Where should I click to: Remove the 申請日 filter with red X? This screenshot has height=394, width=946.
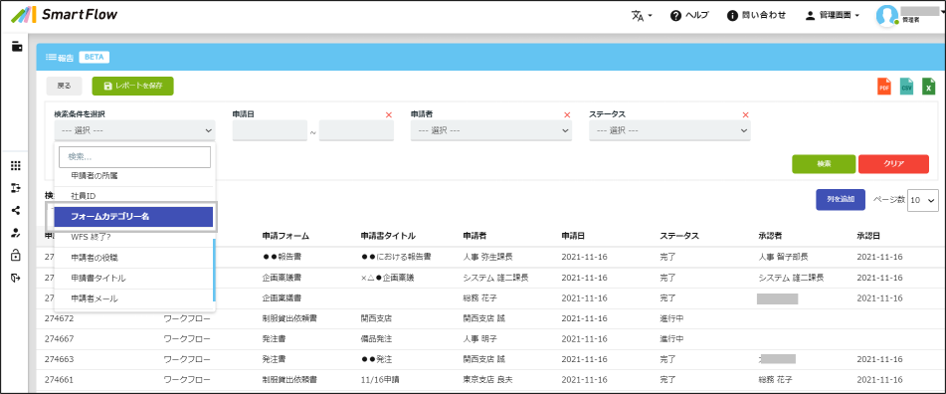click(389, 115)
